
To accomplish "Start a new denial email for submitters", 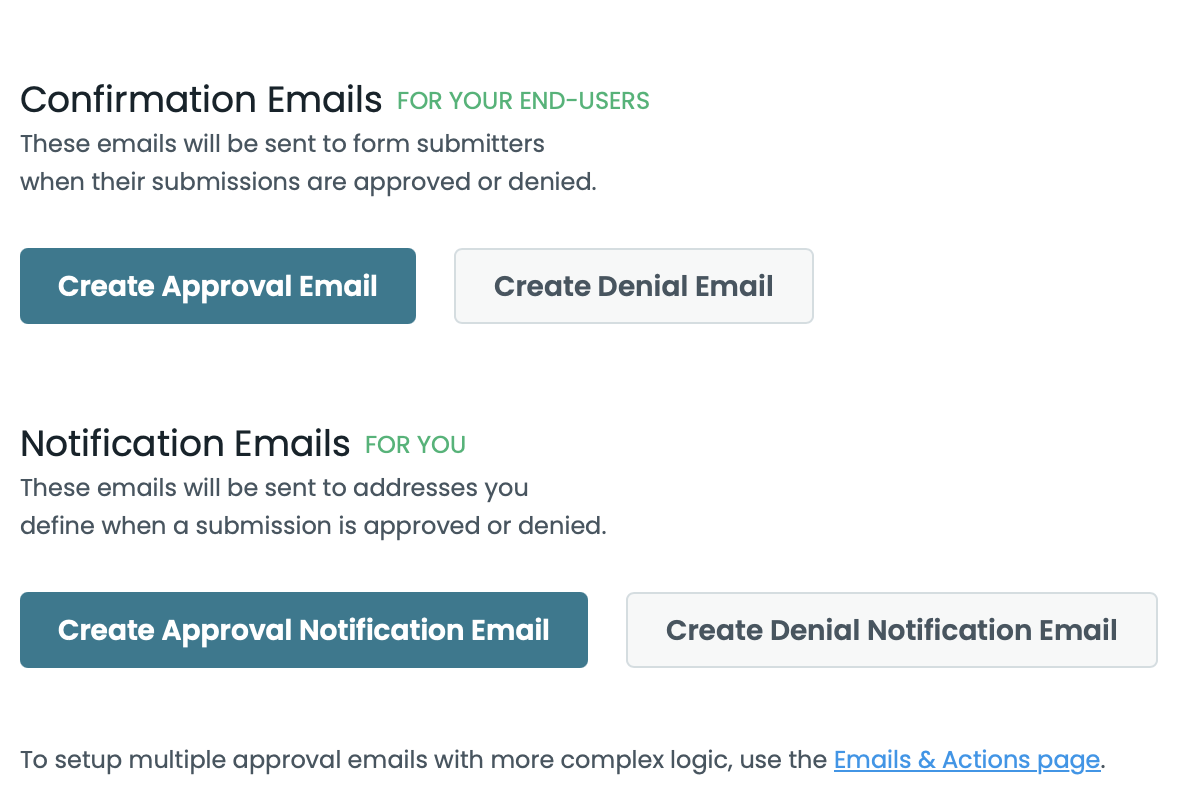I will (x=633, y=286).
